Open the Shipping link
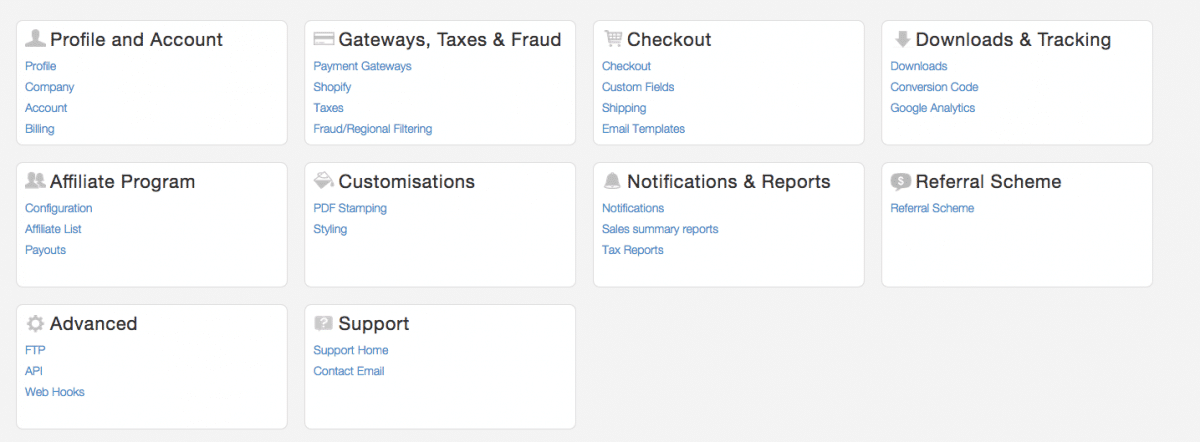Image resolution: width=1200 pixels, height=442 pixels. coord(624,108)
